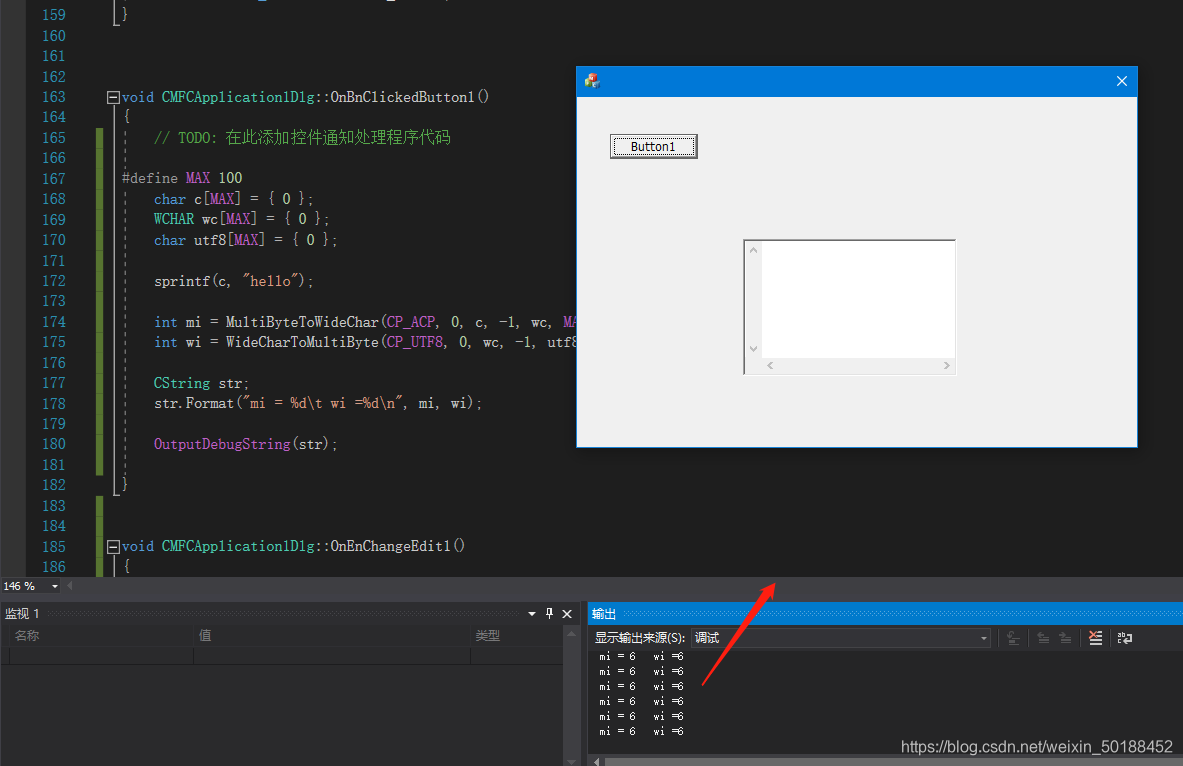
Task: Click WideCharToMultiByte on line 175
Action: [x=302, y=343]
